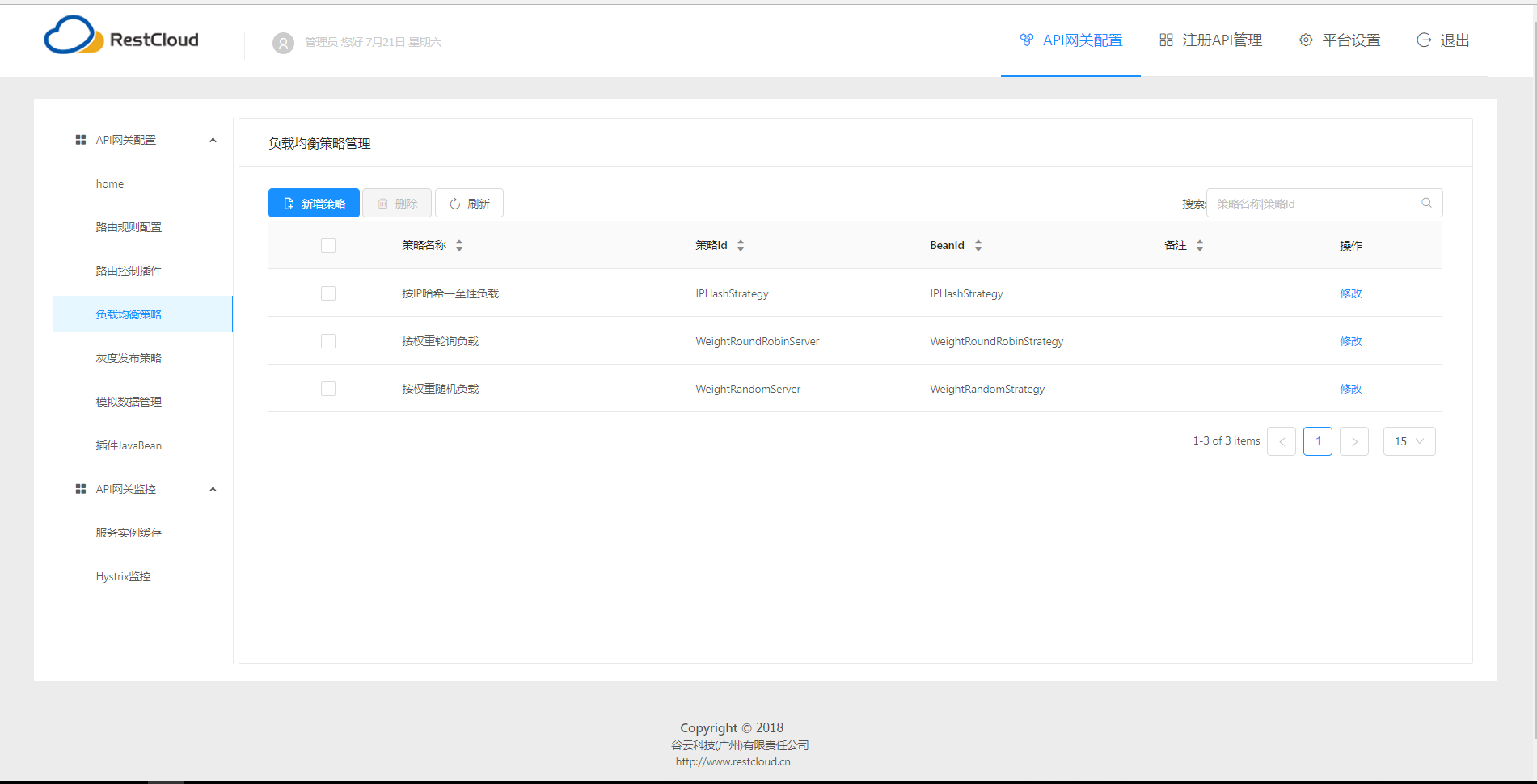
Task: Check the 按权重随机负载 row checkbox
Action: tap(327, 388)
